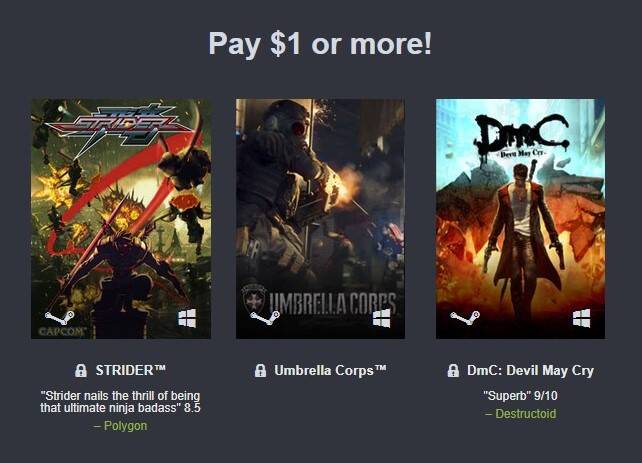
Task: Open the STRIDER cover art thumbnail
Action: click(x=121, y=219)
